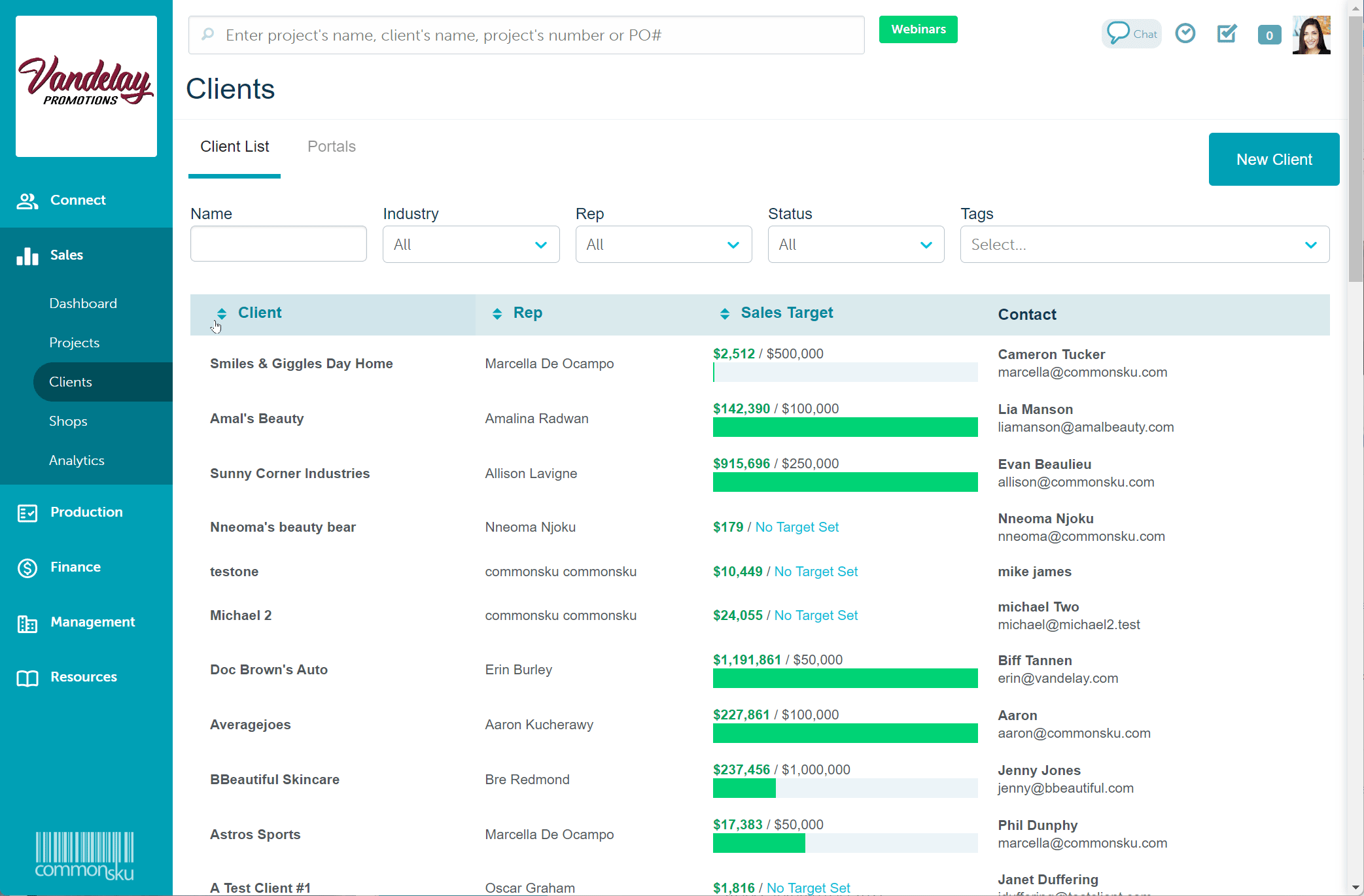Click Amal's Beauty sales target progress bar
Screen dimensions: 1364x896
point(845,428)
